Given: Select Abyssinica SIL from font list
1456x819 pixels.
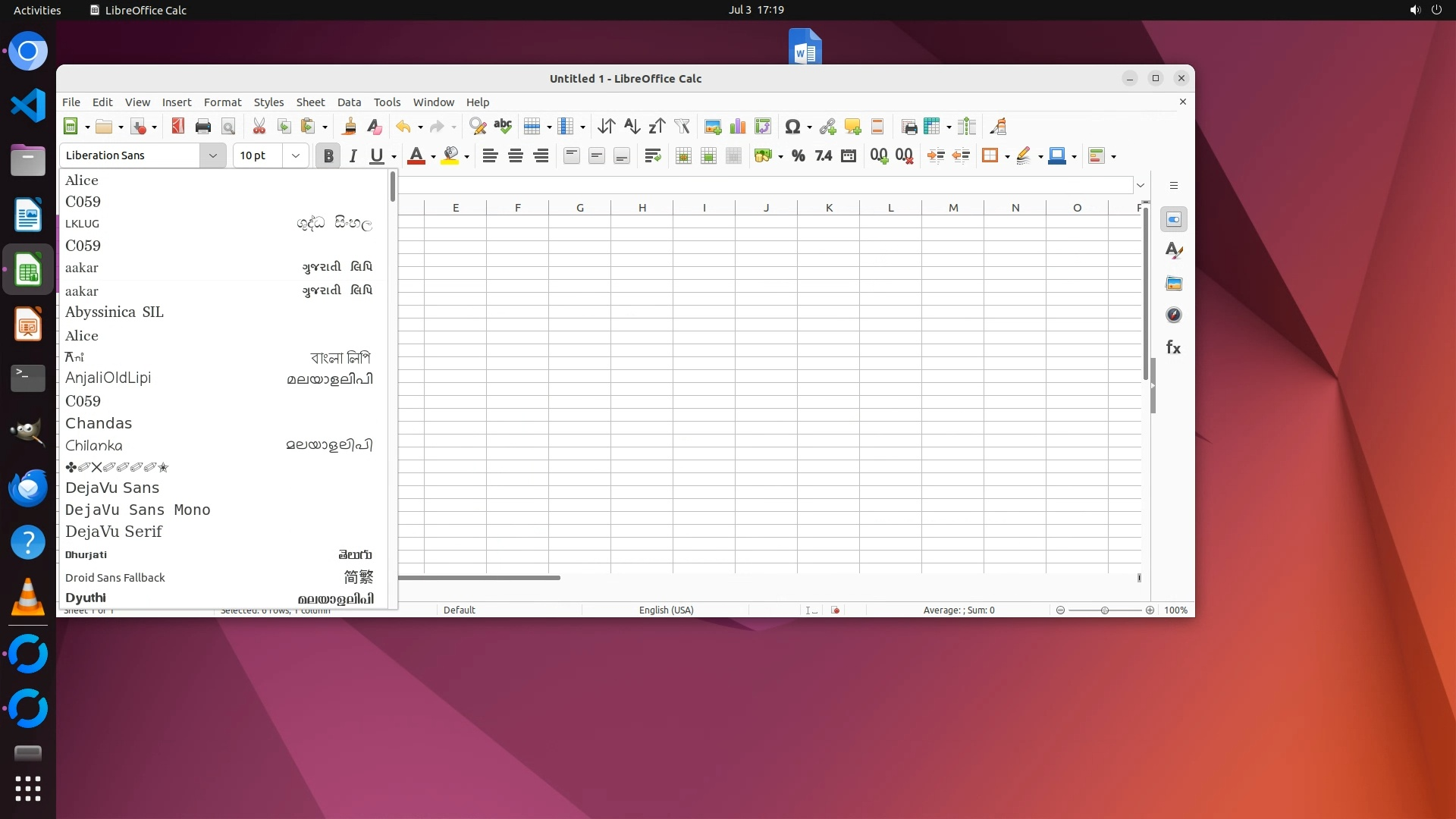Looking at the screenshot, I should [x=115, y=312].
